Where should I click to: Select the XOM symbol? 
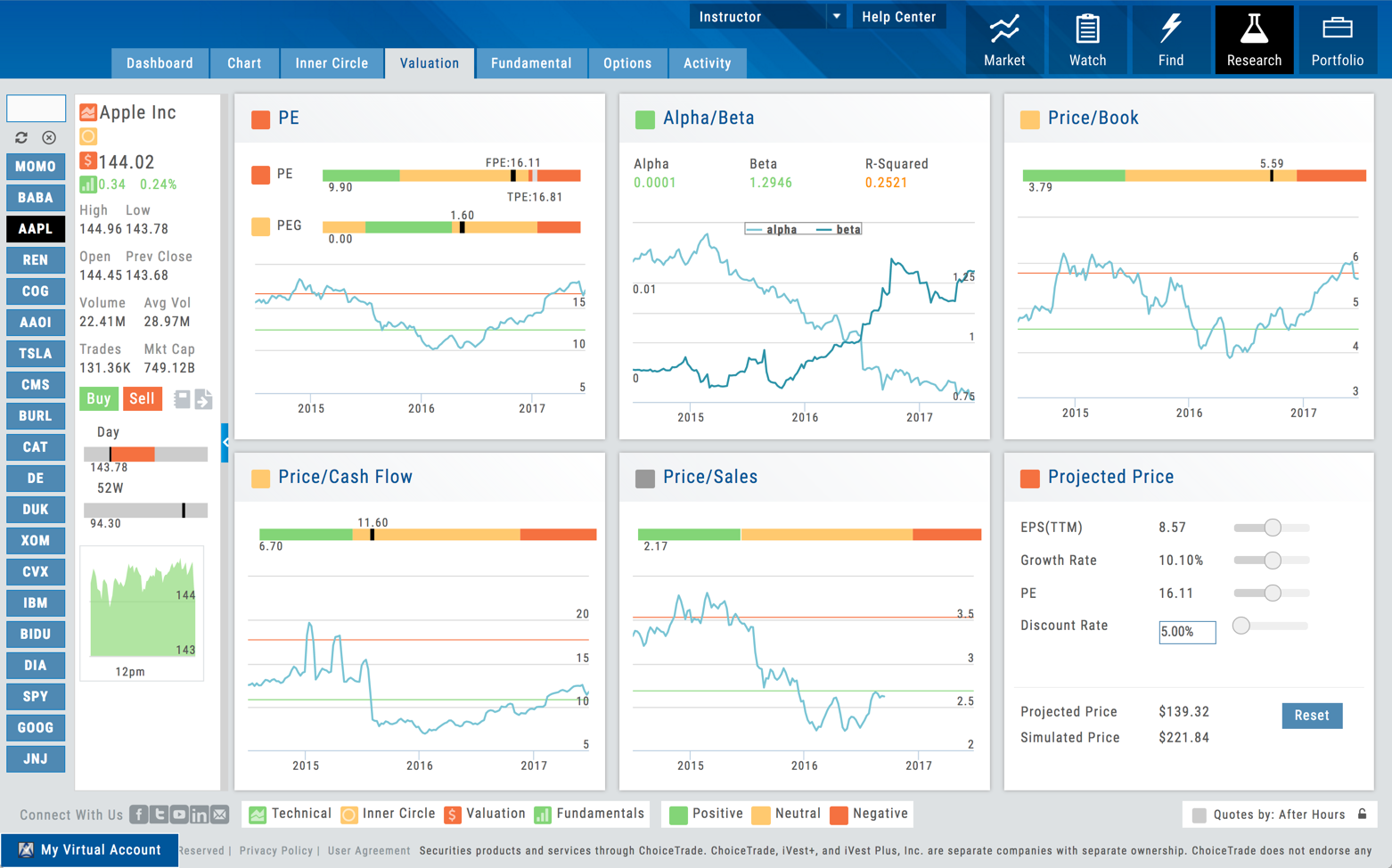coord(36,541)
